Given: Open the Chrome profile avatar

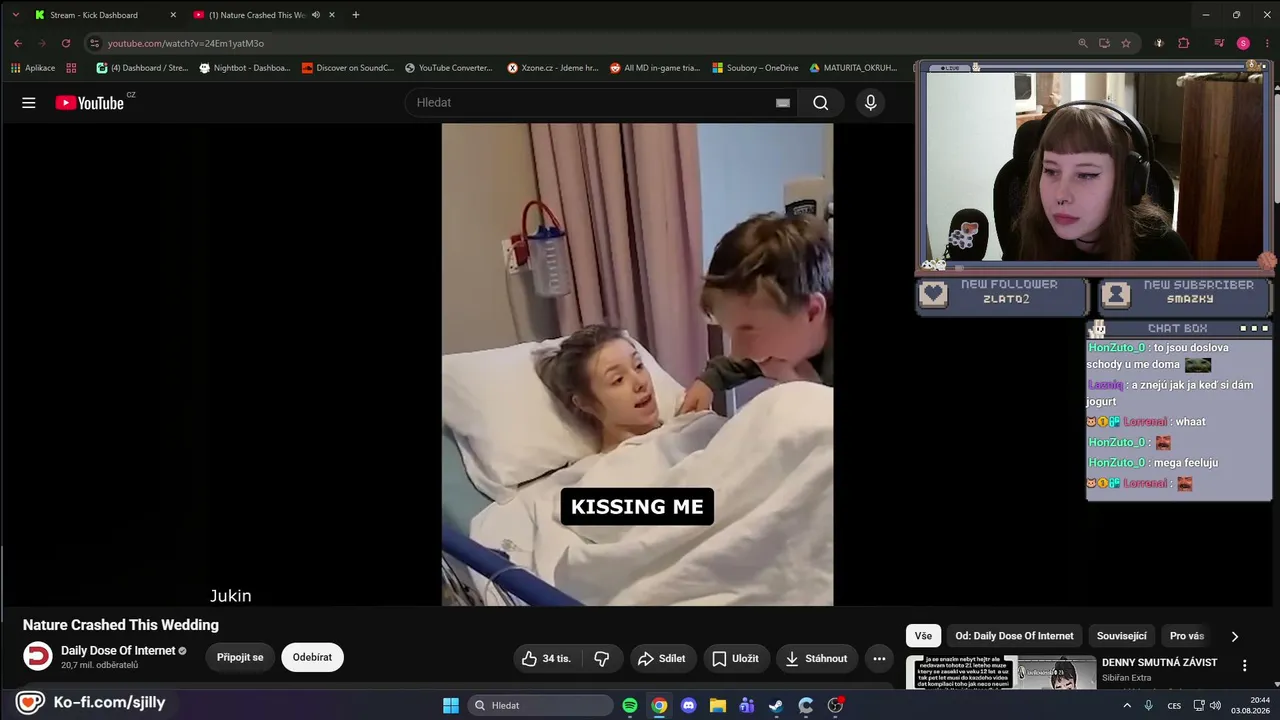Looking at the screenshot, I should pos(1243,43).
